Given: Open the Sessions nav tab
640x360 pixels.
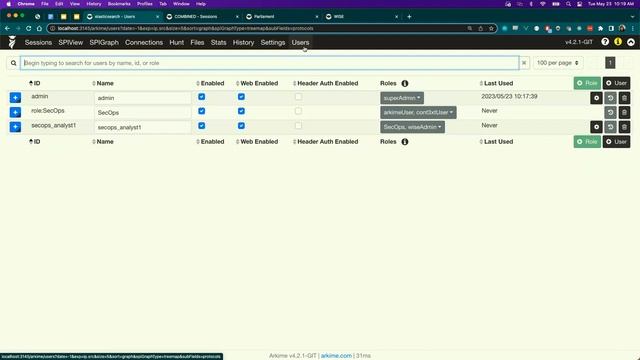Looking at the screenshot, I should coord(38,42).
